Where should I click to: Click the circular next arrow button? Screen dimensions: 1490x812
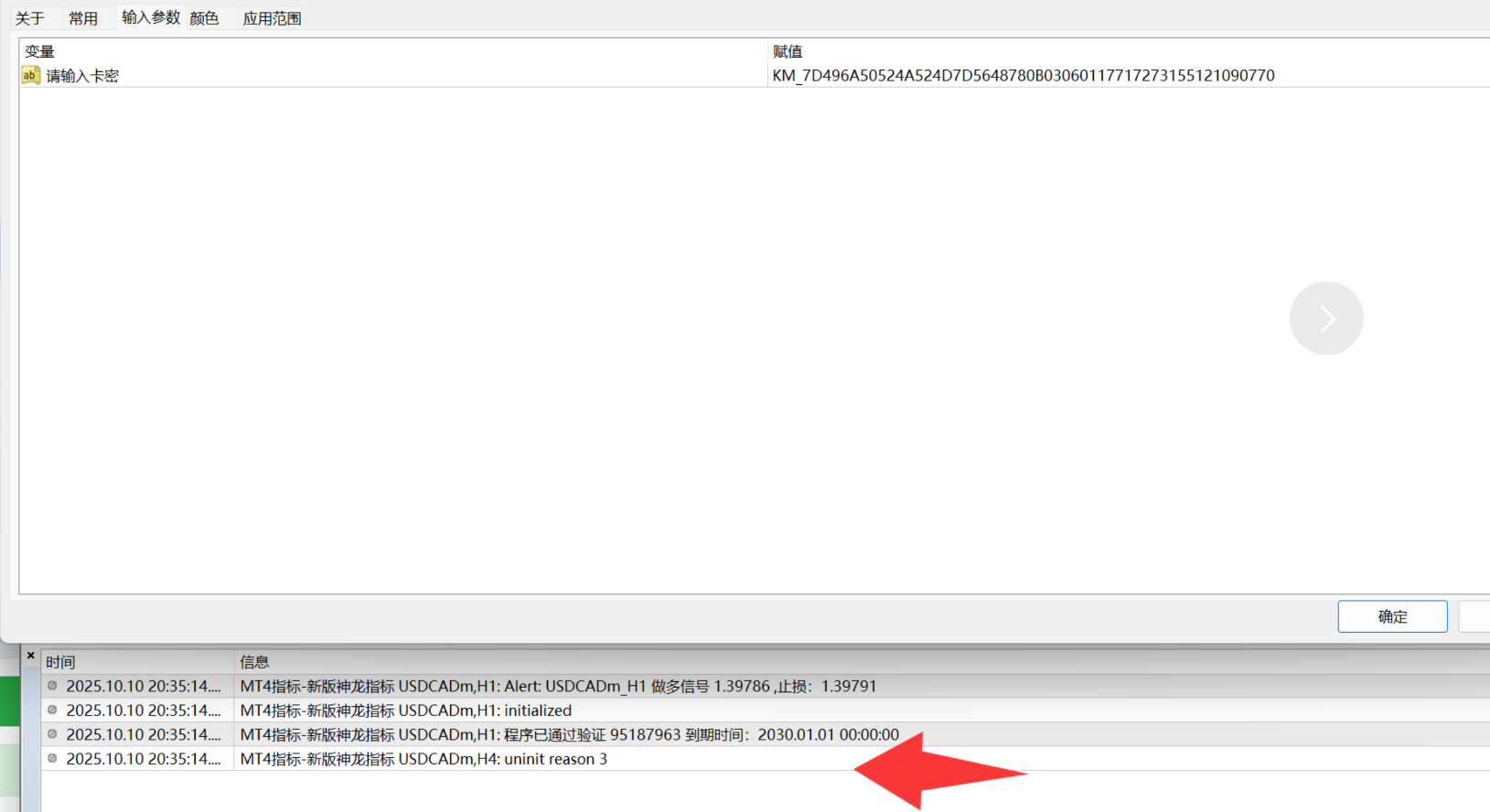[1326, 318]
